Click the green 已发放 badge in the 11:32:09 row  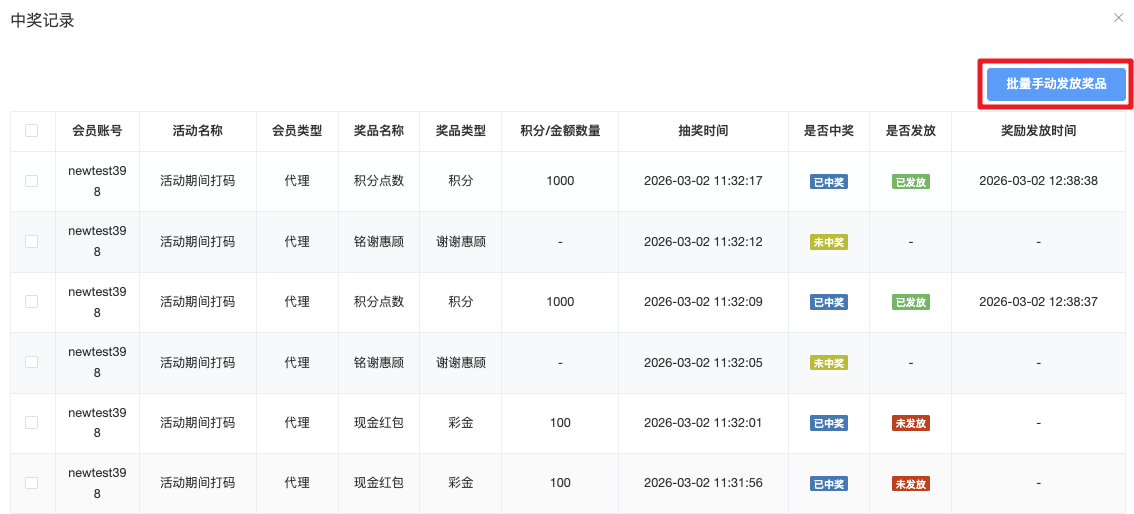pos(910,302)
